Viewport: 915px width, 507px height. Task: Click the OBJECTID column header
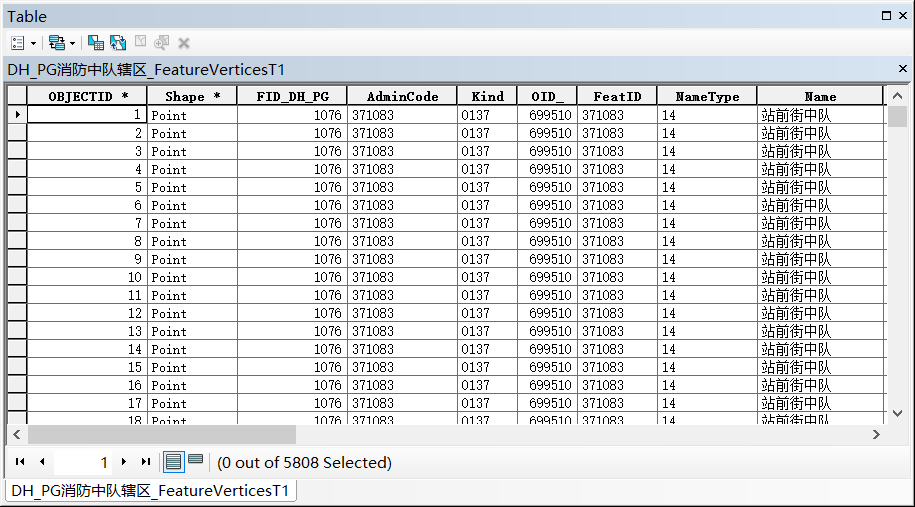(87, 96)
